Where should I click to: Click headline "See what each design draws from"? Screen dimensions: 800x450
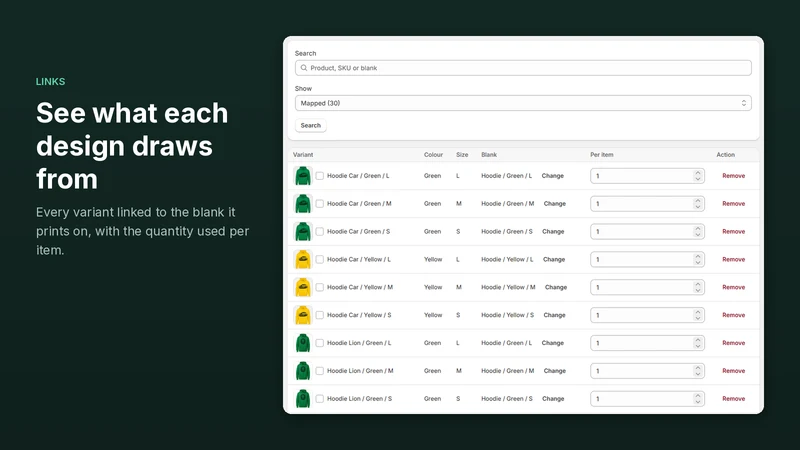coord(132,146)
